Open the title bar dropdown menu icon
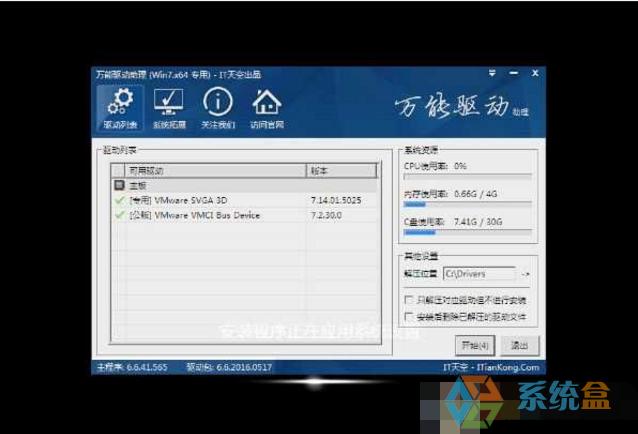638x434 pixels. point(492,75)
